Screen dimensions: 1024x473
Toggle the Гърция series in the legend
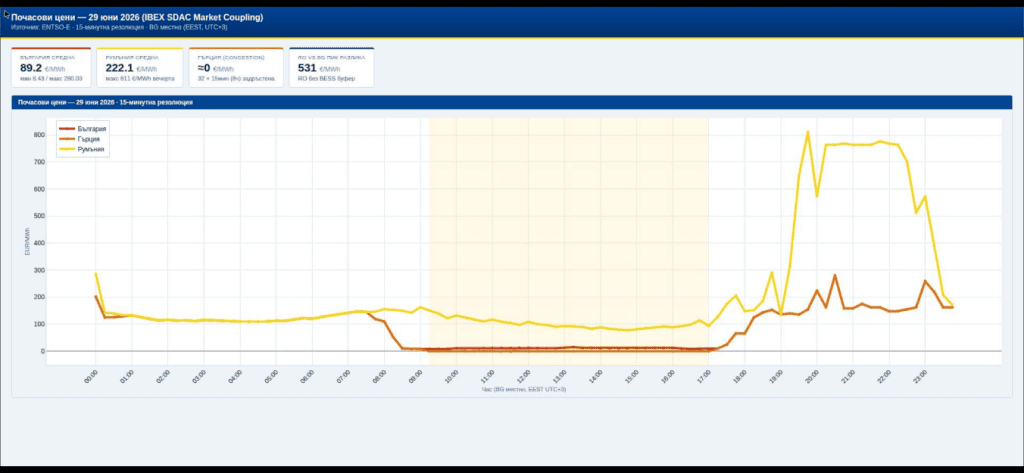80,139
